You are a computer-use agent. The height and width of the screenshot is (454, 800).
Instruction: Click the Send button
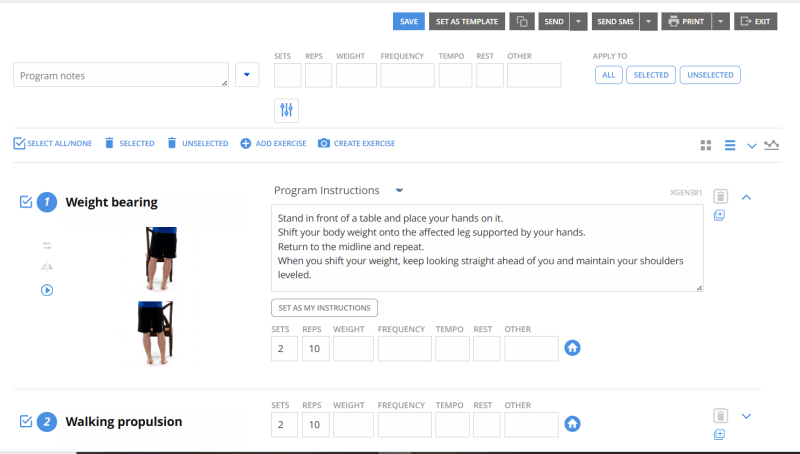[x=554, y=21]
